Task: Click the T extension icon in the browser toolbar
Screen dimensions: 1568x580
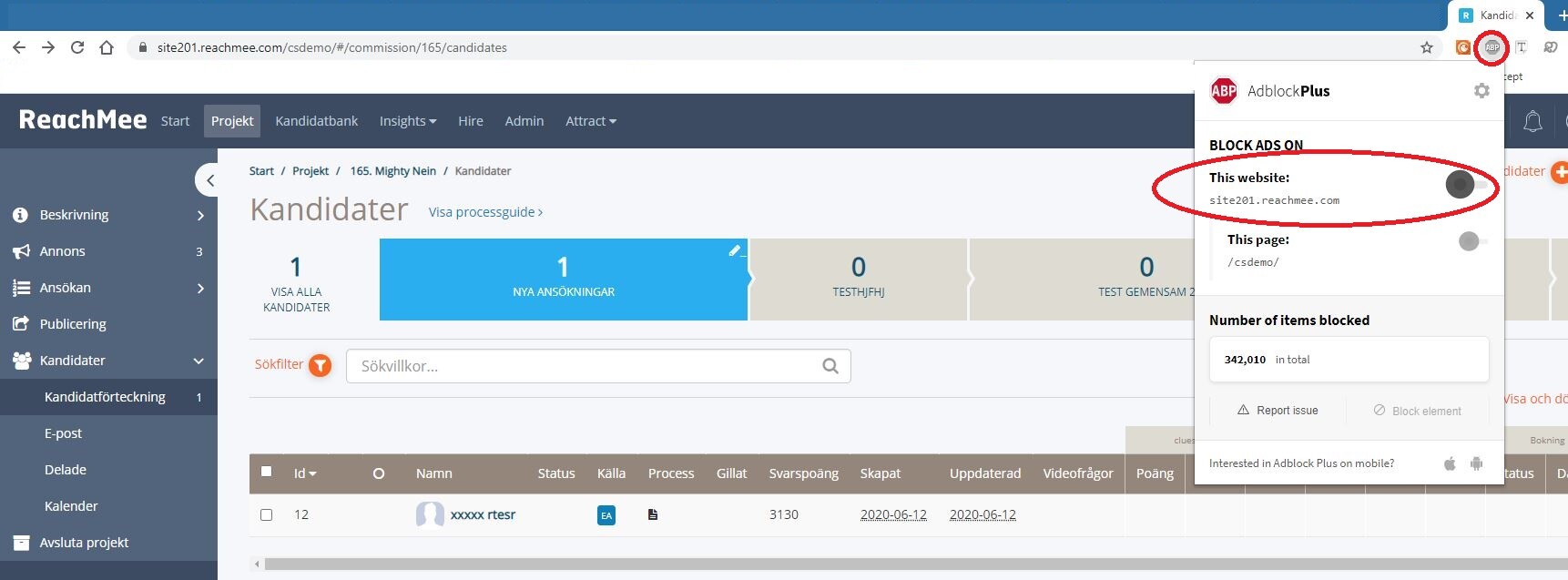Action: click(x=1521, y=47)
